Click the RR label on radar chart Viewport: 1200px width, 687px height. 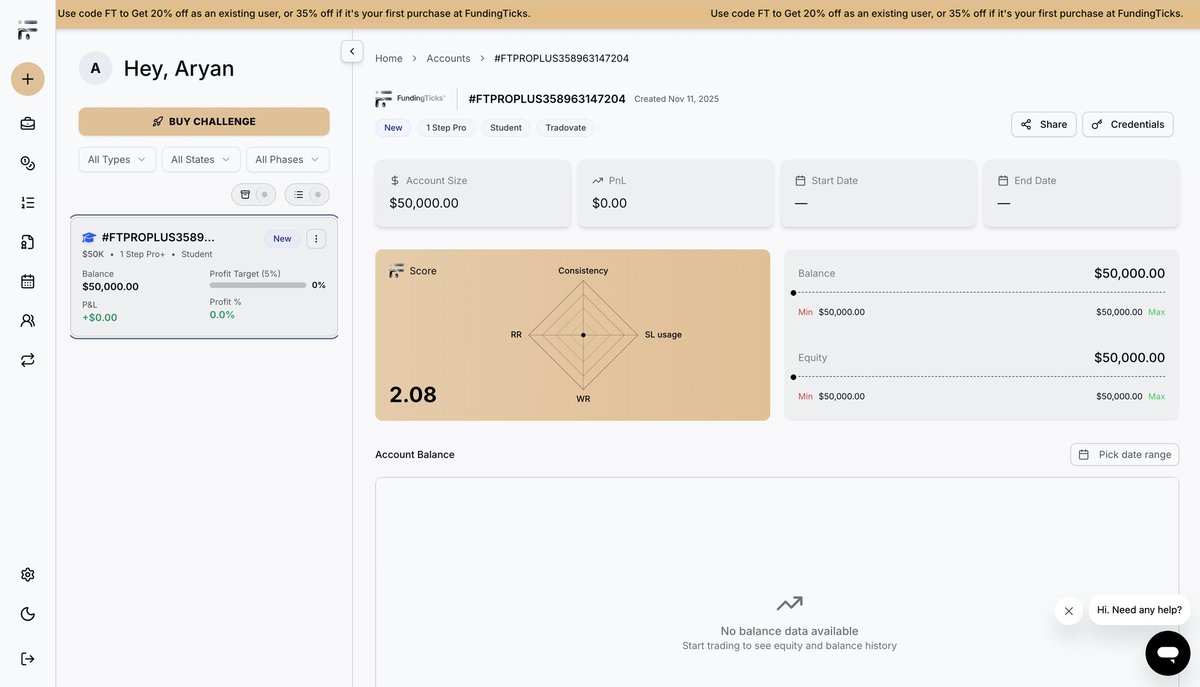[x=516, y=334]
